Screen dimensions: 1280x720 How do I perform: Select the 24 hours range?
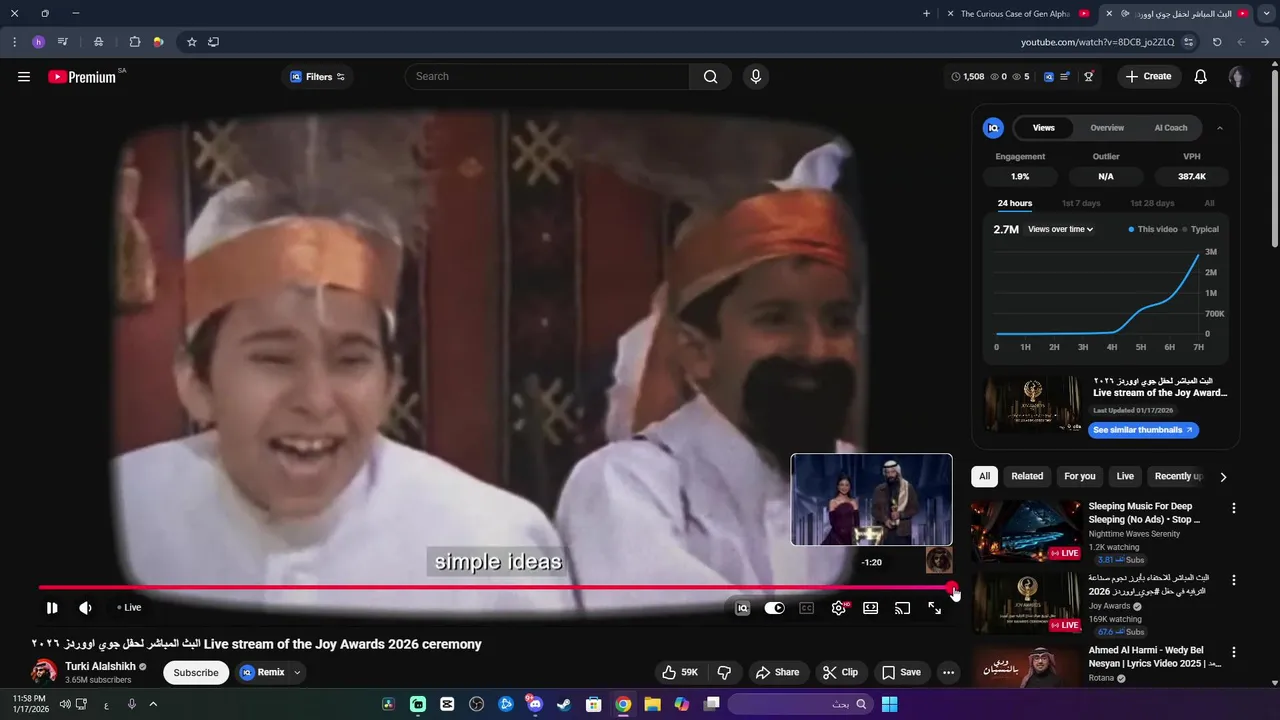coord(1014,204)
